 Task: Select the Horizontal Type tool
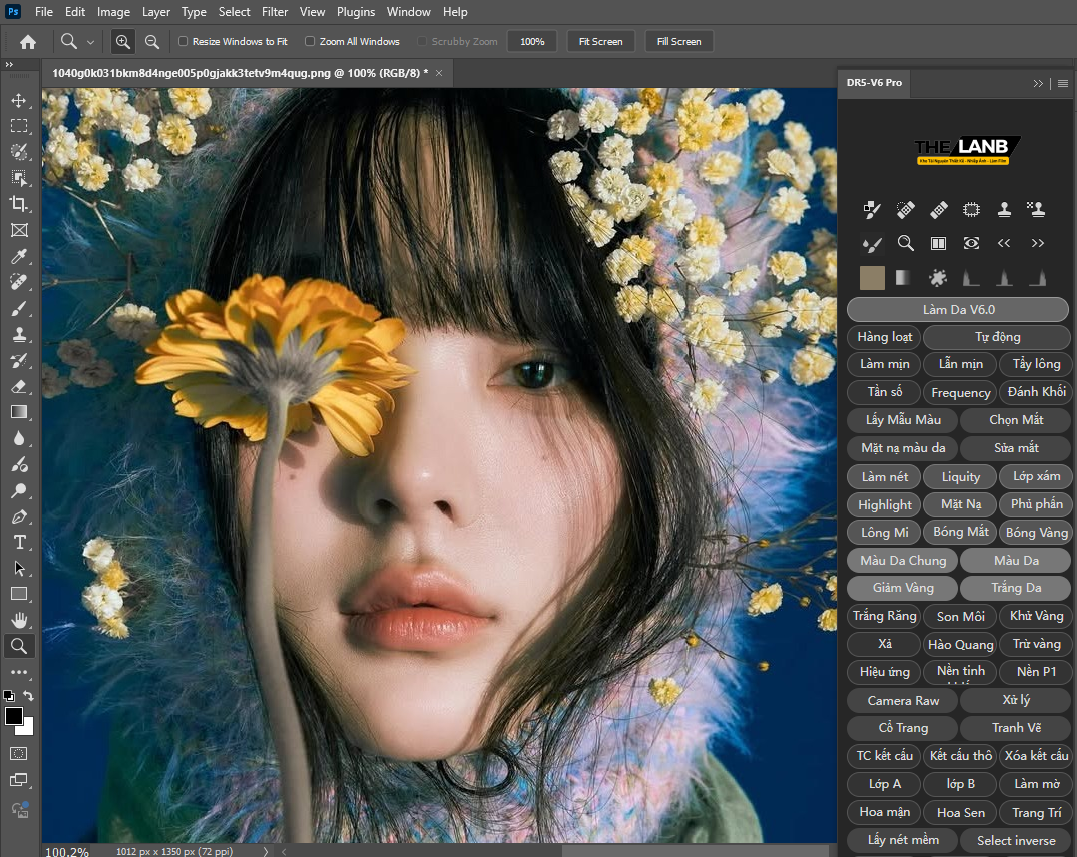pos(20,542)
